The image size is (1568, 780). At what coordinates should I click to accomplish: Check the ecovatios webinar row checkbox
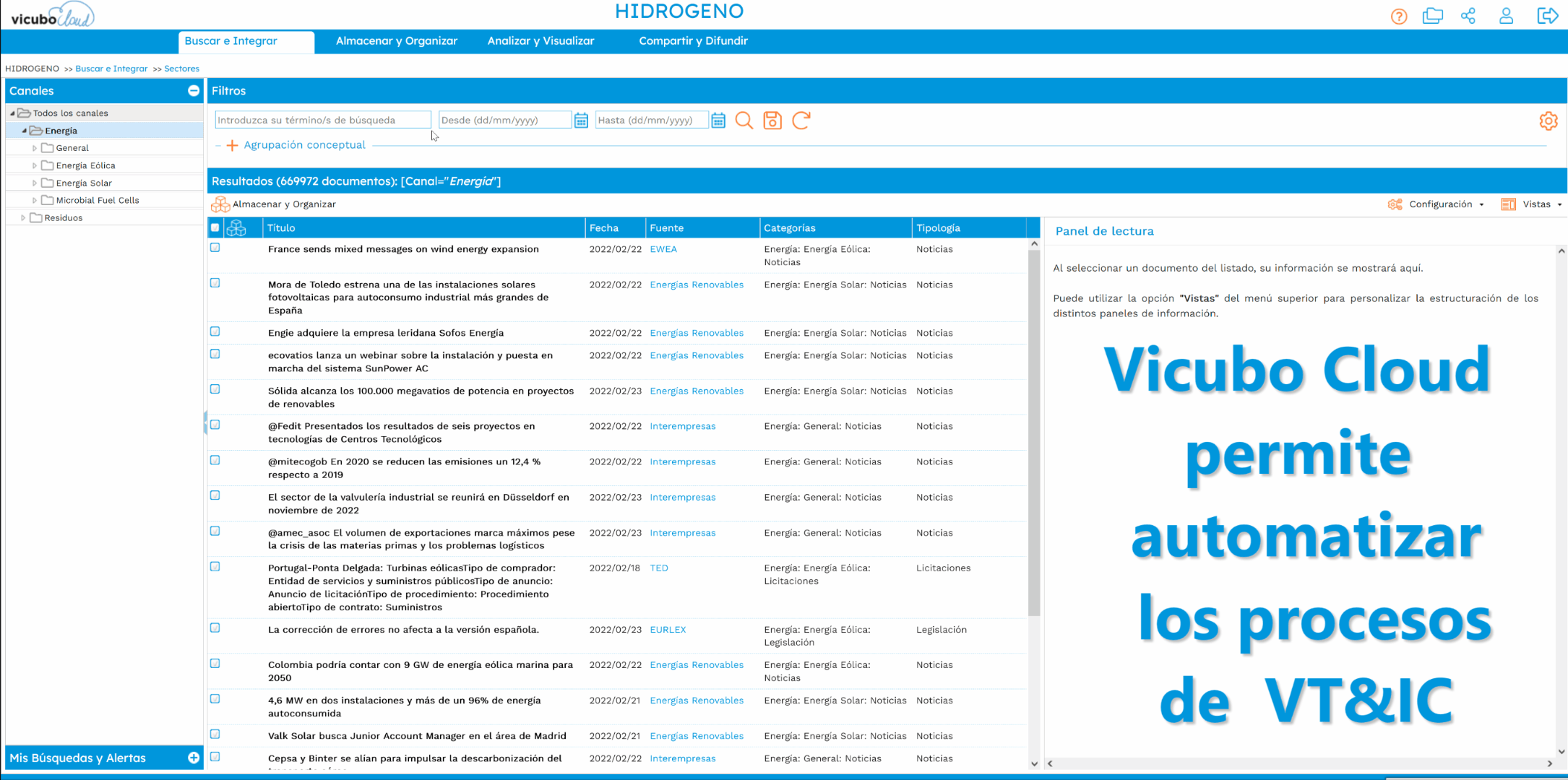click(x=215, y=354)
